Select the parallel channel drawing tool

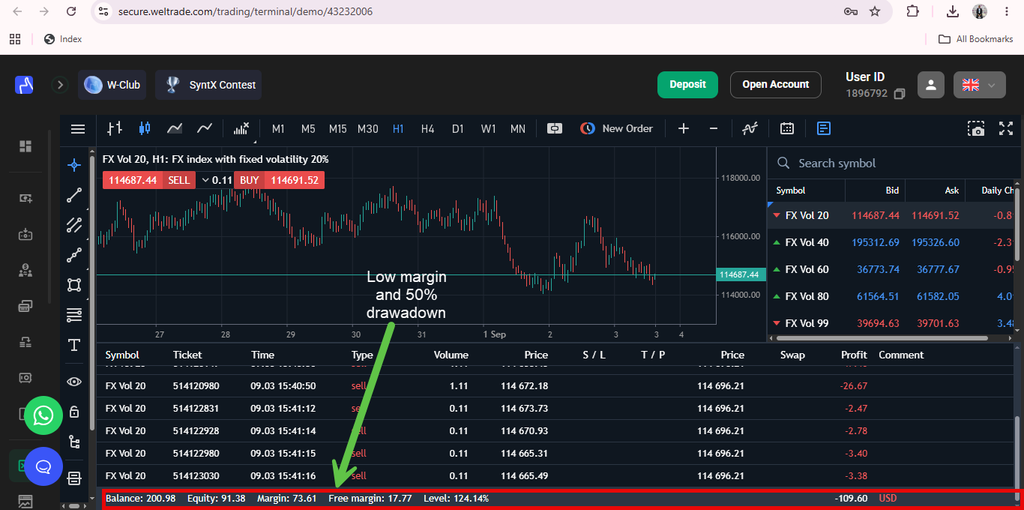pos(74,225)
